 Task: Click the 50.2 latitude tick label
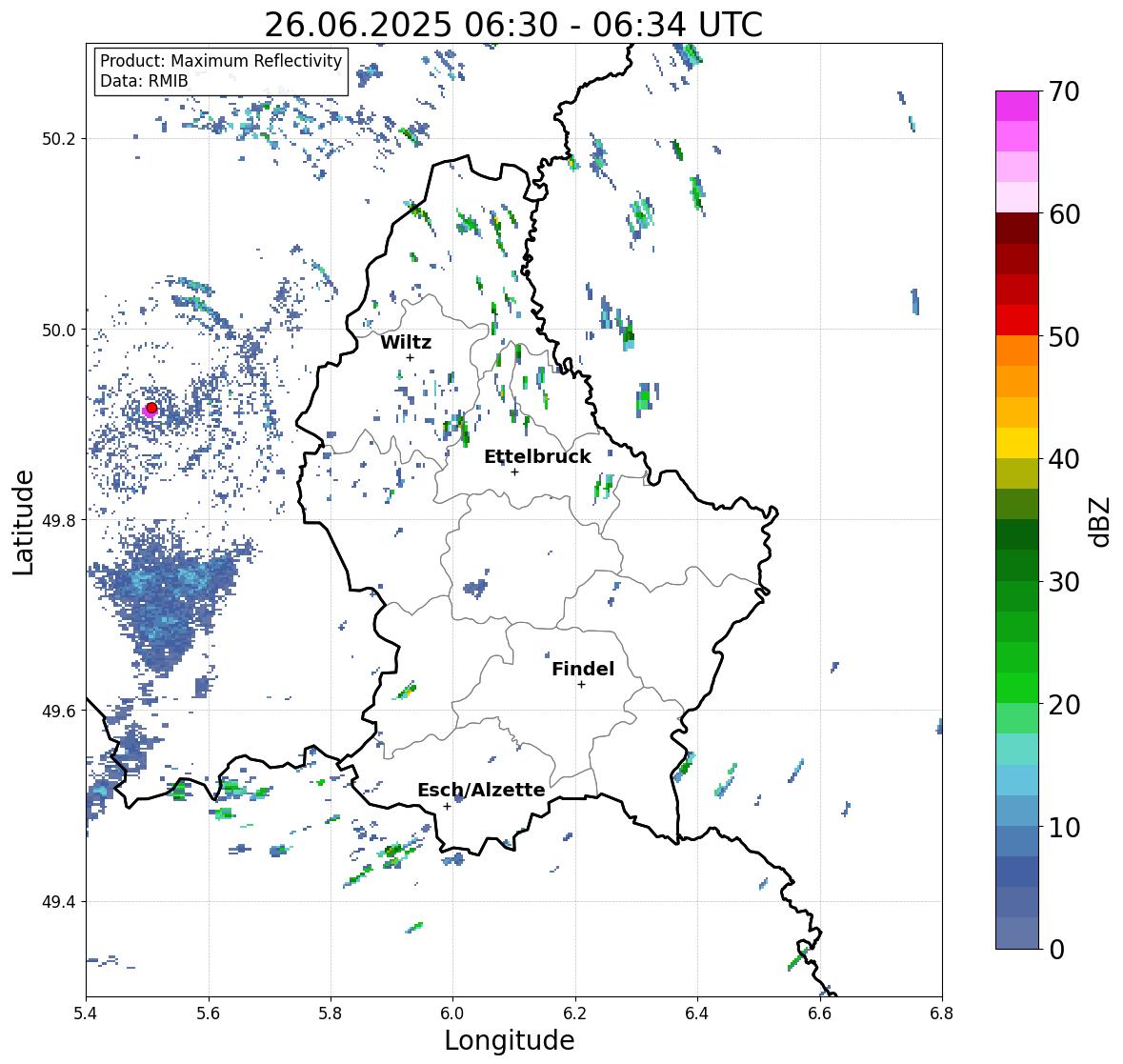pyautogui.click(x=59, y=139)
